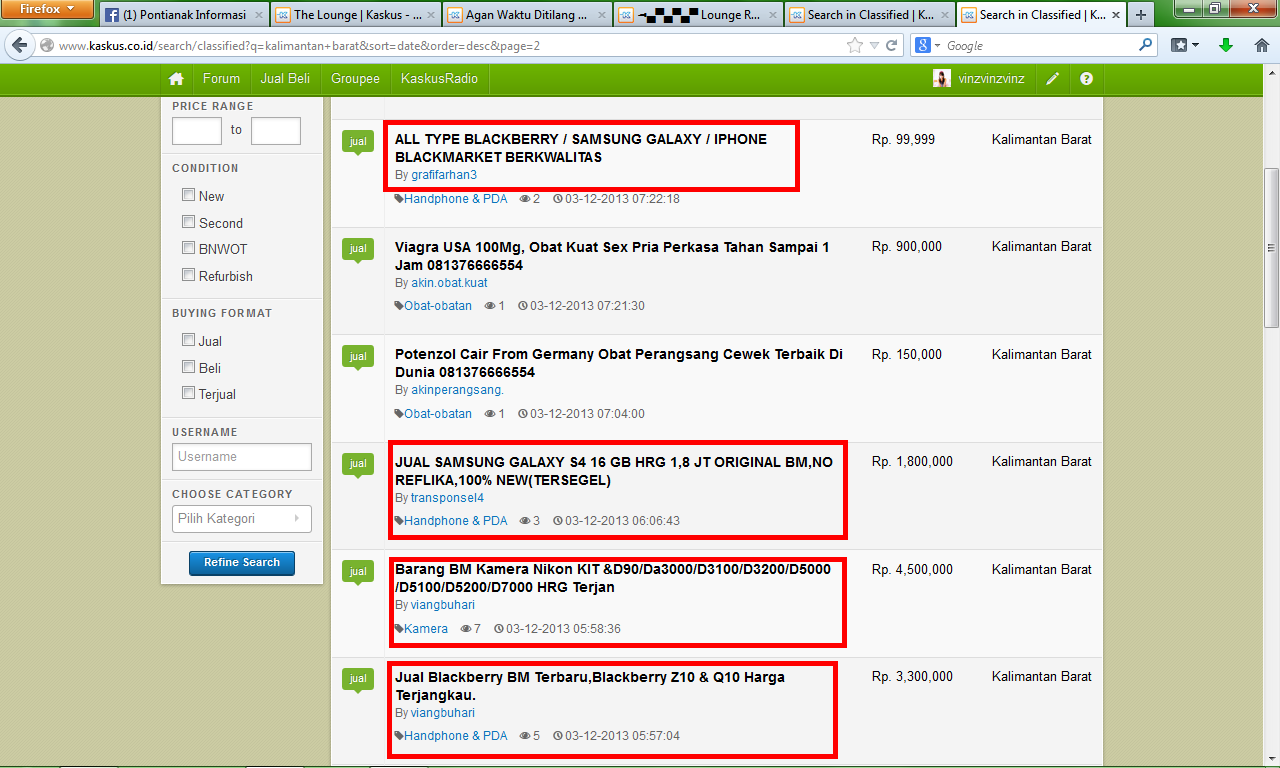1280x768 pixels.
Task: Reload the page with refresh icon
Action: tap(891, 45)
